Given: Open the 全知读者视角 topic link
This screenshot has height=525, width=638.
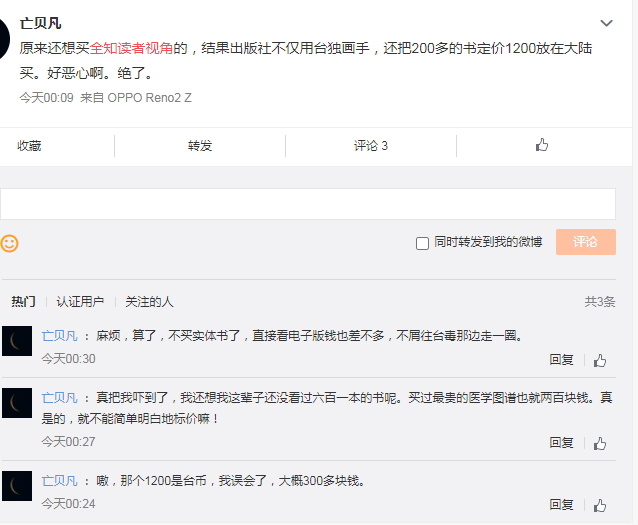Looking at the screenshot, I should click(x=131, y=48).
